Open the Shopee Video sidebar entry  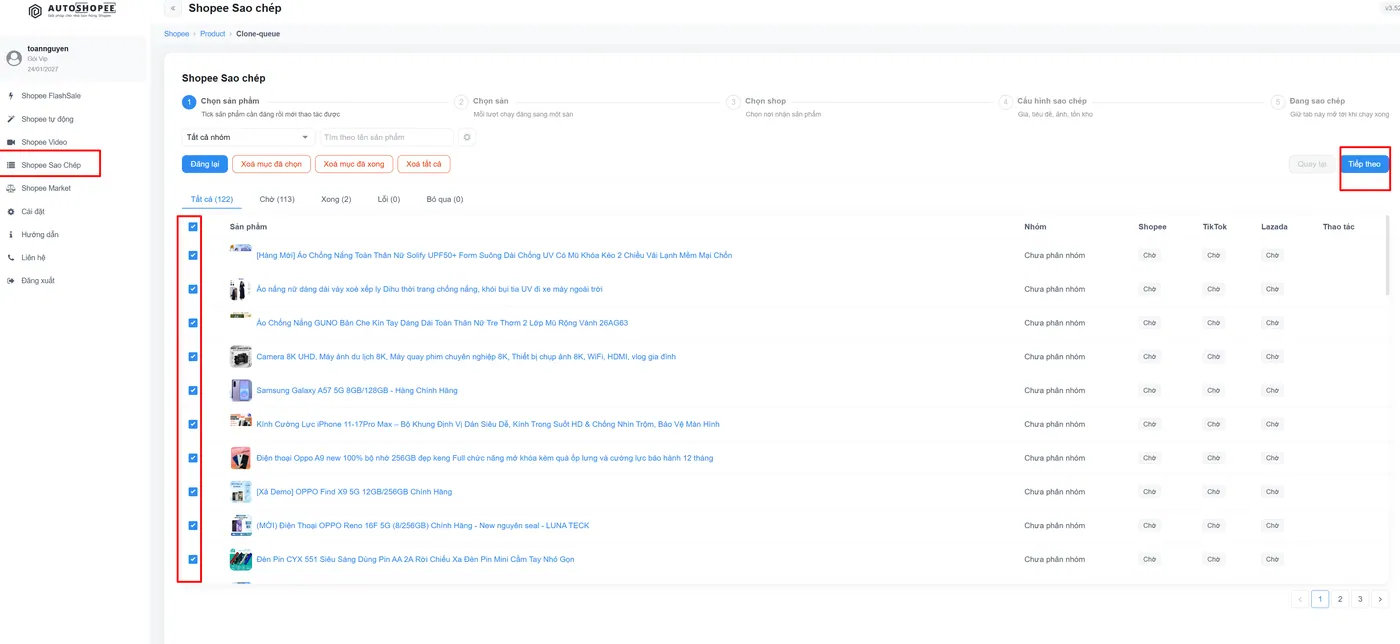pyautogui.click(x=44, y=142)
